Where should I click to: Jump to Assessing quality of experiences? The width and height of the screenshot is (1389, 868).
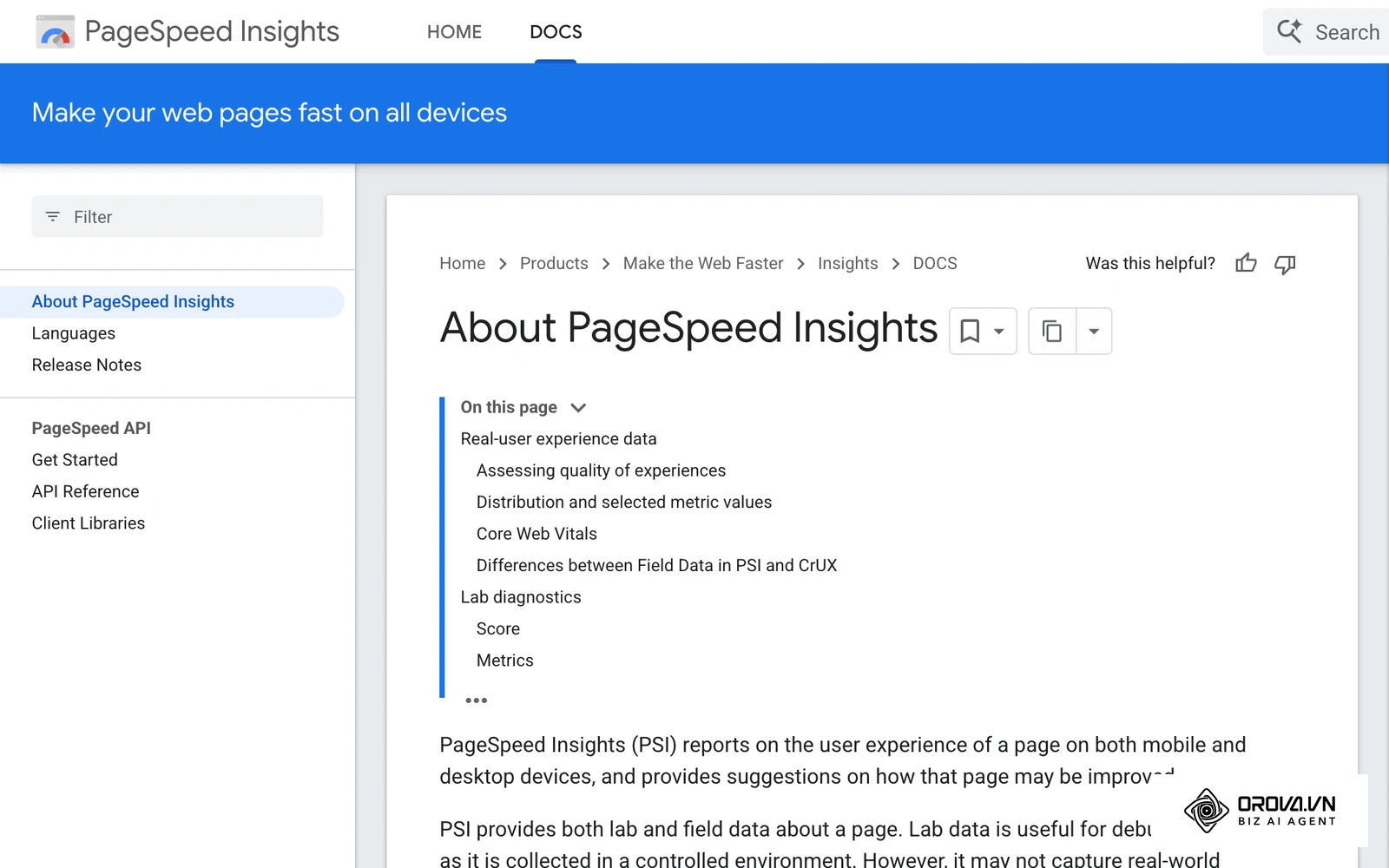click(601, 470)
